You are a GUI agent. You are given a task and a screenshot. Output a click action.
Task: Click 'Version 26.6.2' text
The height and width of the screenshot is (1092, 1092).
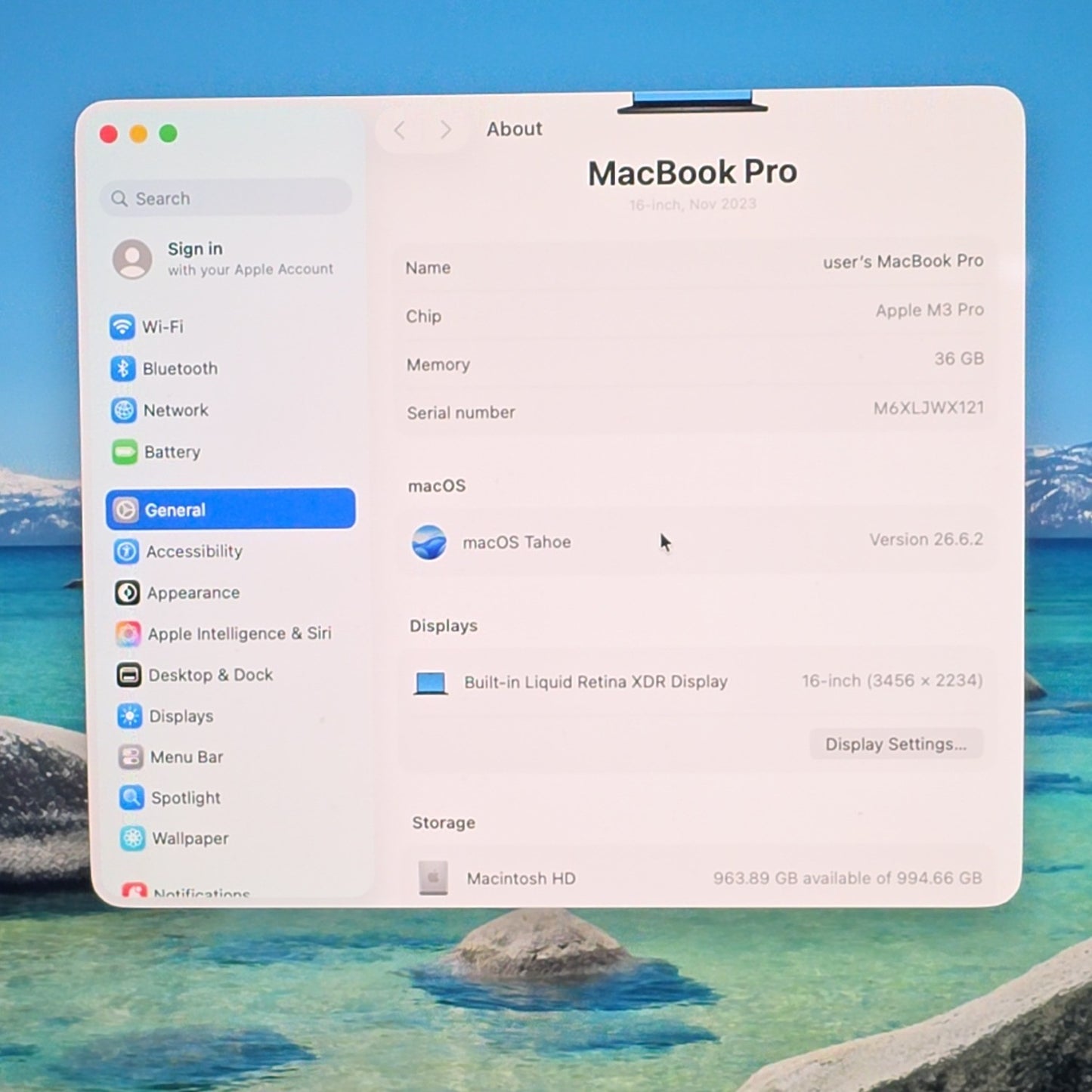(926, 540)
